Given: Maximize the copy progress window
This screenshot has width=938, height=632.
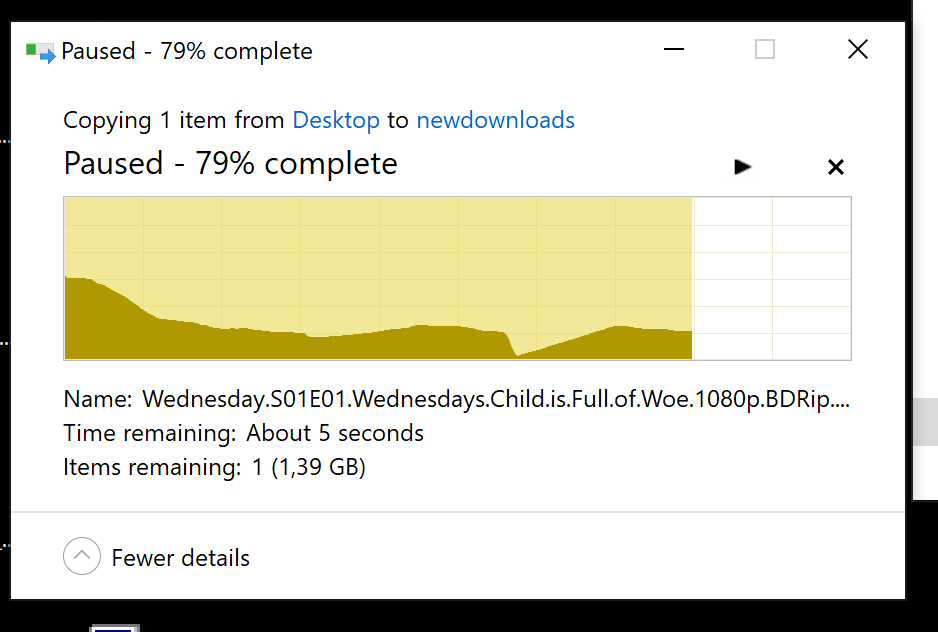Looking at the screenshot, I should [x=765, y=49].
